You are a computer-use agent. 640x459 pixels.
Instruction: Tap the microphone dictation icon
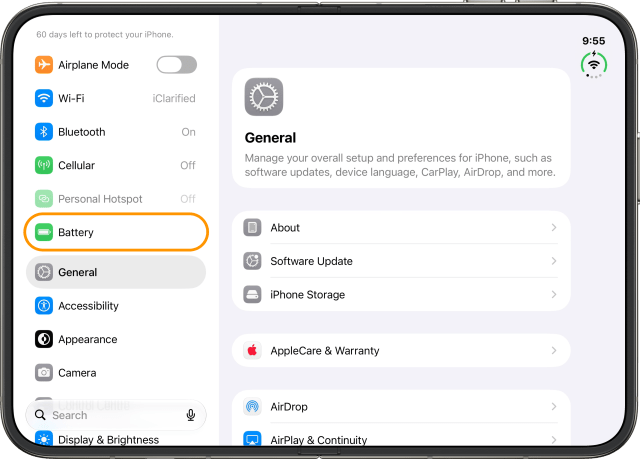(191, 415)
